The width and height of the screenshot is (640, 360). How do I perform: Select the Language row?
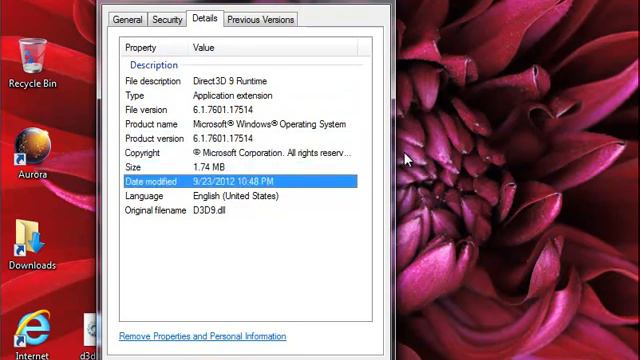tap(240, 196)
